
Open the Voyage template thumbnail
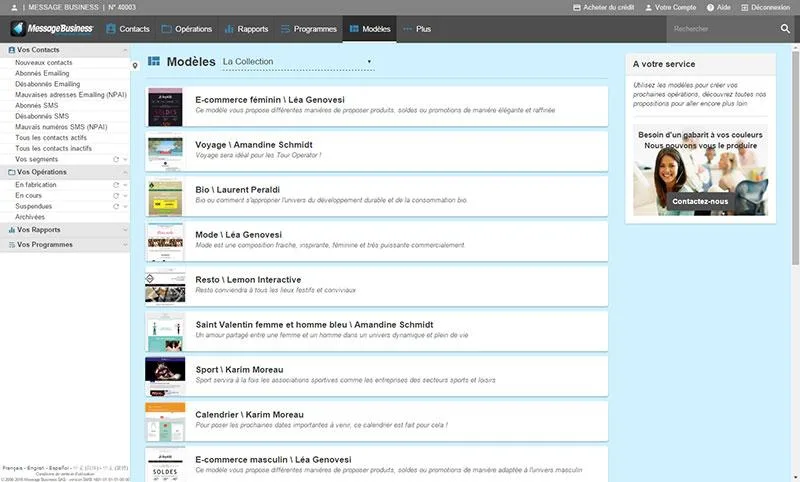pyautogui.click(x=165, y=151)
